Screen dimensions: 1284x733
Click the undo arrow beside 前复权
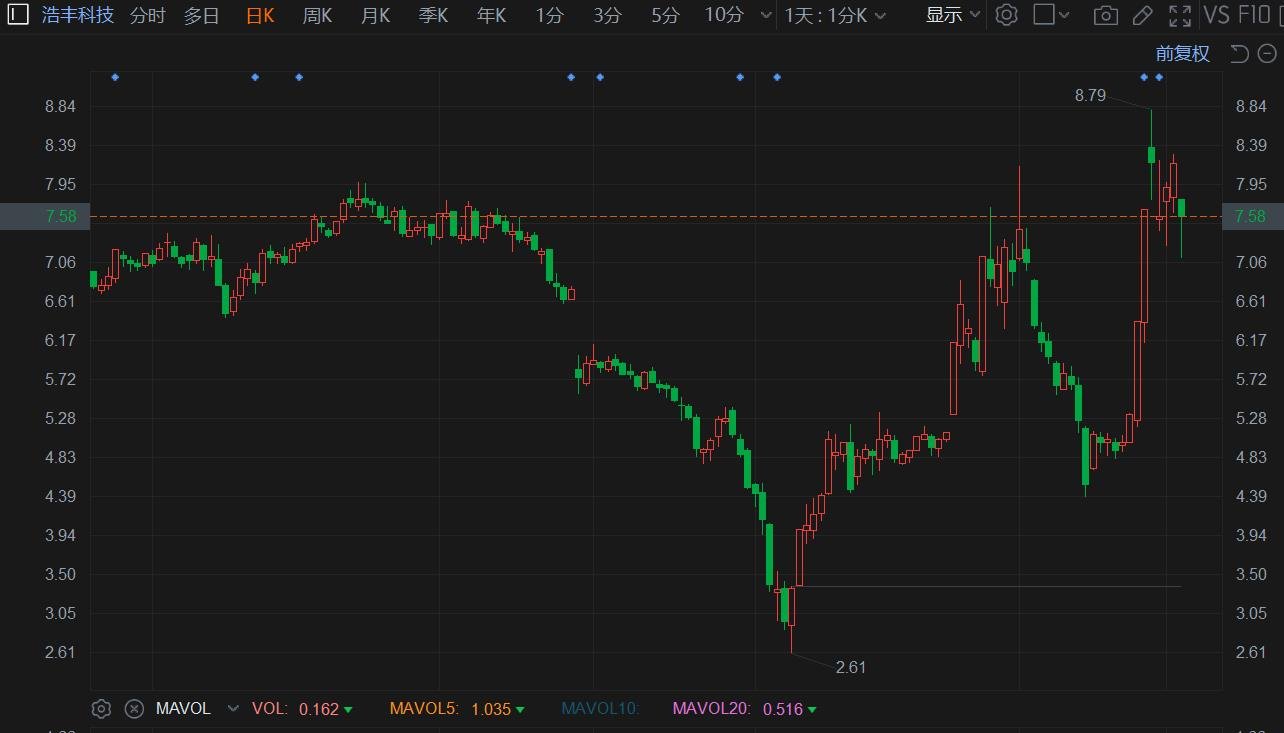pyautogui.click(x=1239, y=54)
